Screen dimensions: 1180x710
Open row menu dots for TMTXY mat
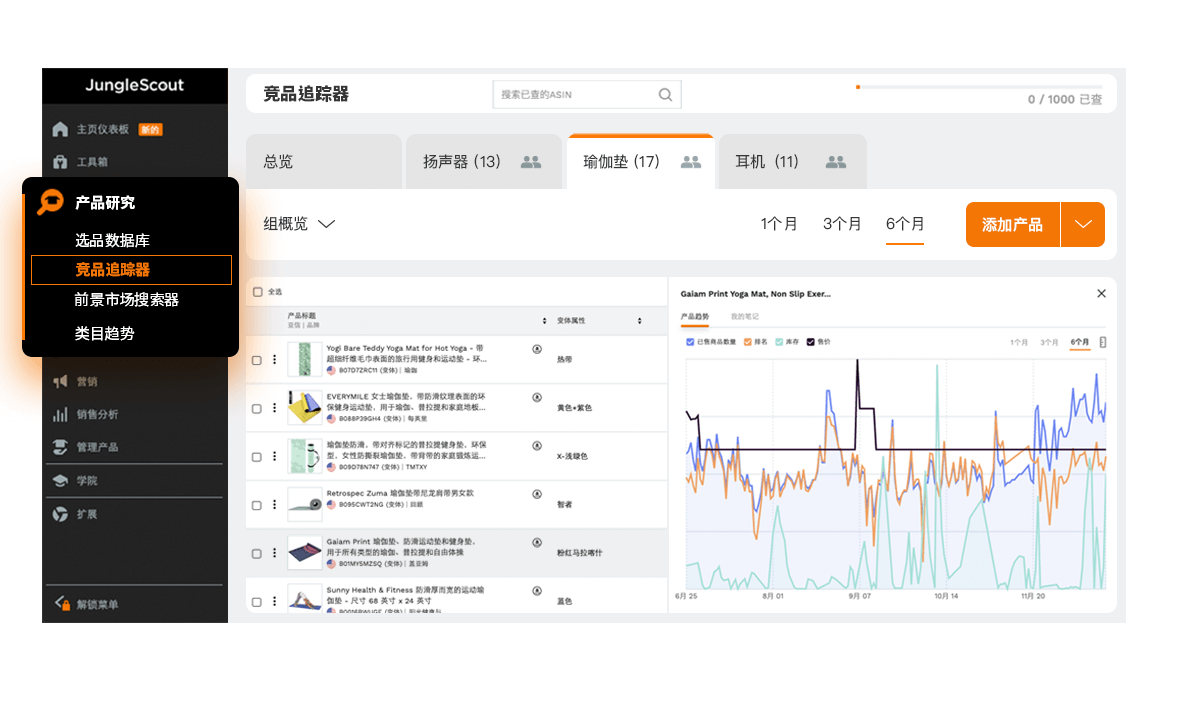click(275, 456)
